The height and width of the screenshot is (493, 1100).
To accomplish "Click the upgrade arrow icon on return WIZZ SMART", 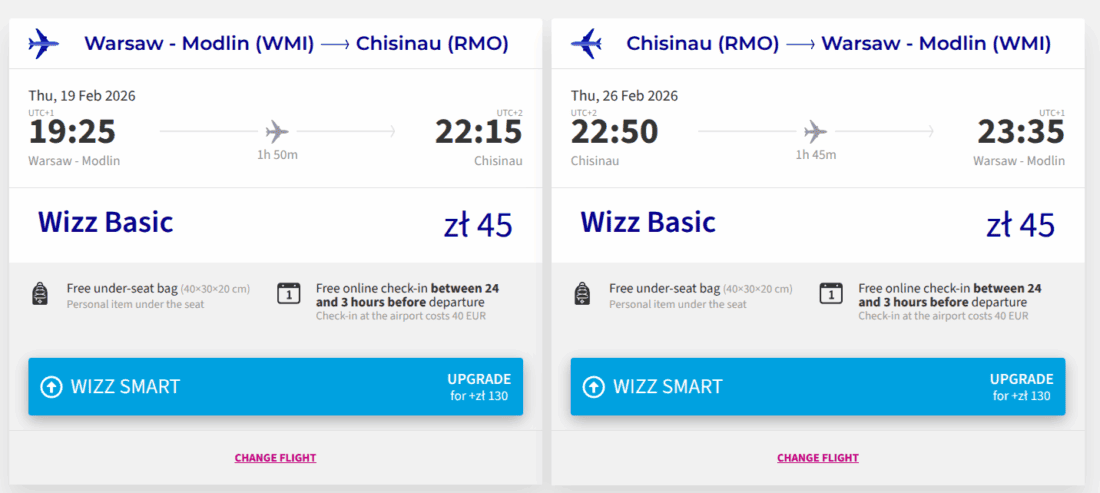I will pos(594,387).
